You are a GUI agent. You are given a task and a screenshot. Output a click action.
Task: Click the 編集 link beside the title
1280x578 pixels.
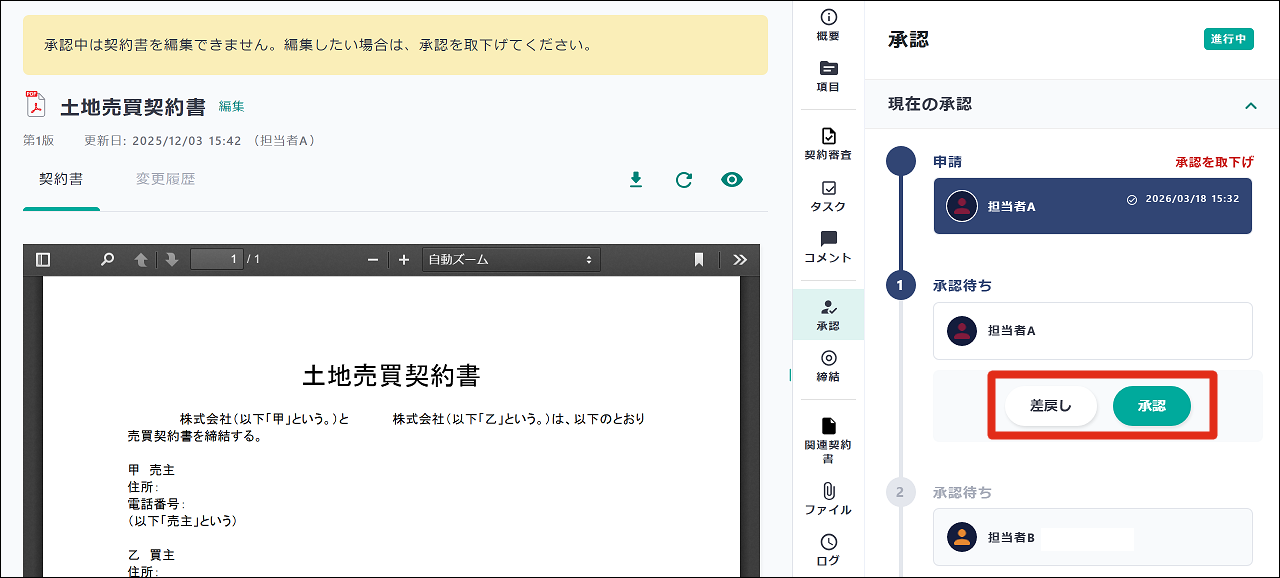tap(231, 106)
